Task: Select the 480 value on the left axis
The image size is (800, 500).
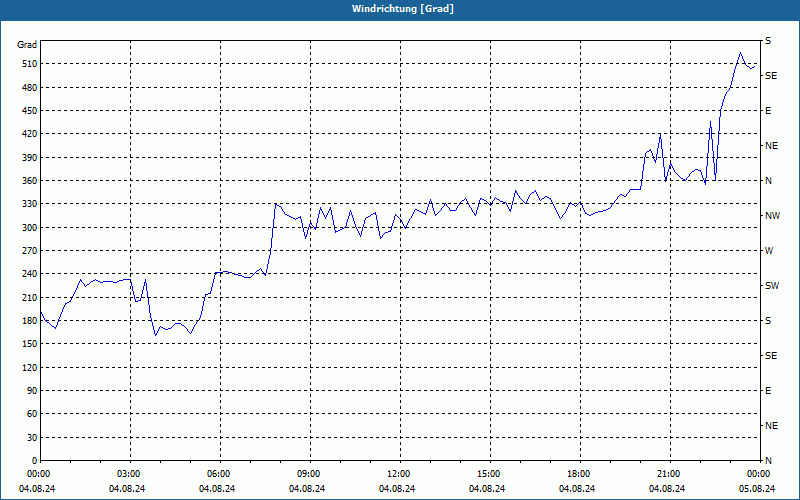Action: [30, 87]
